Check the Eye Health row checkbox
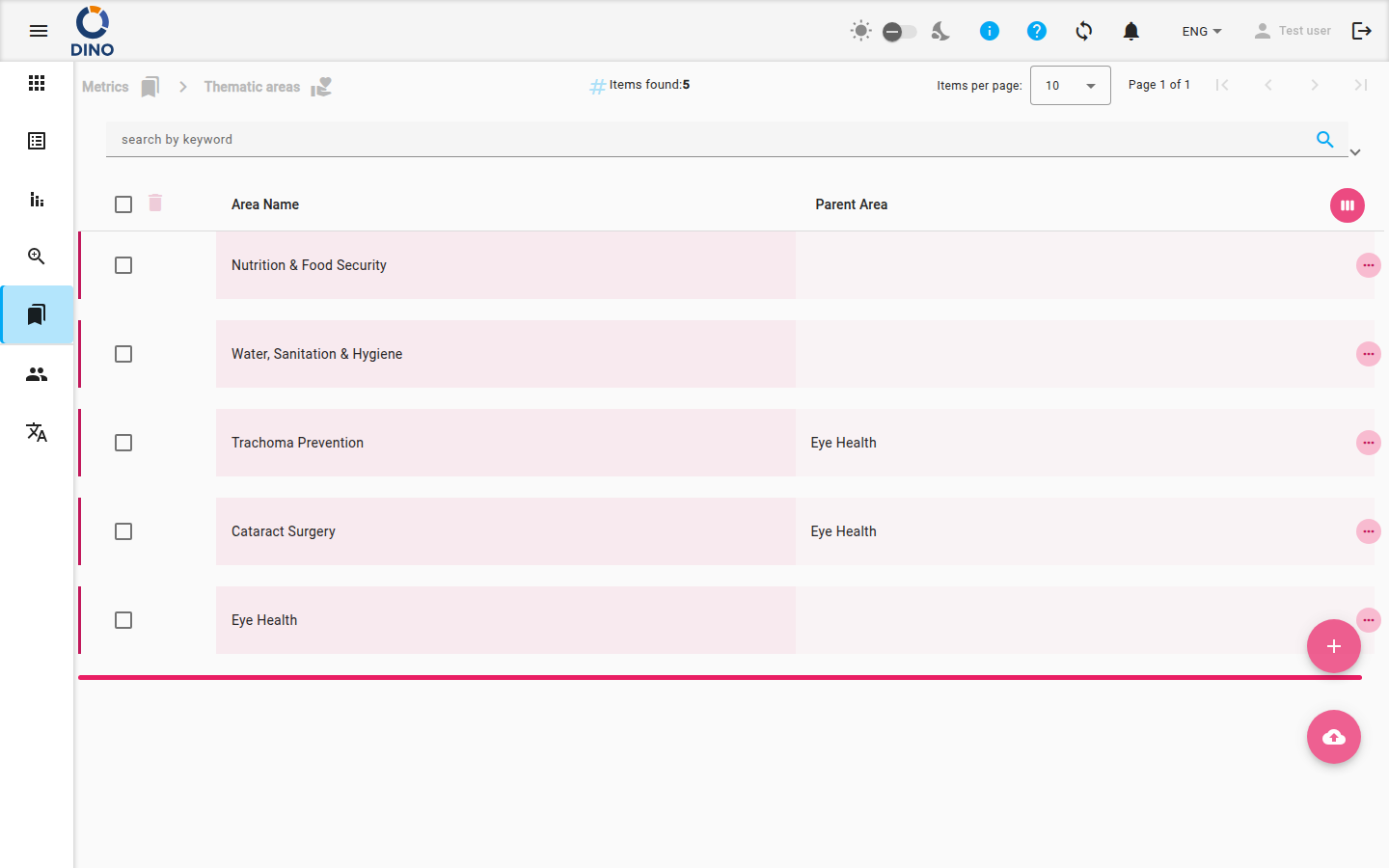This screenshot has width=1389, height=868. coord(123,620)
